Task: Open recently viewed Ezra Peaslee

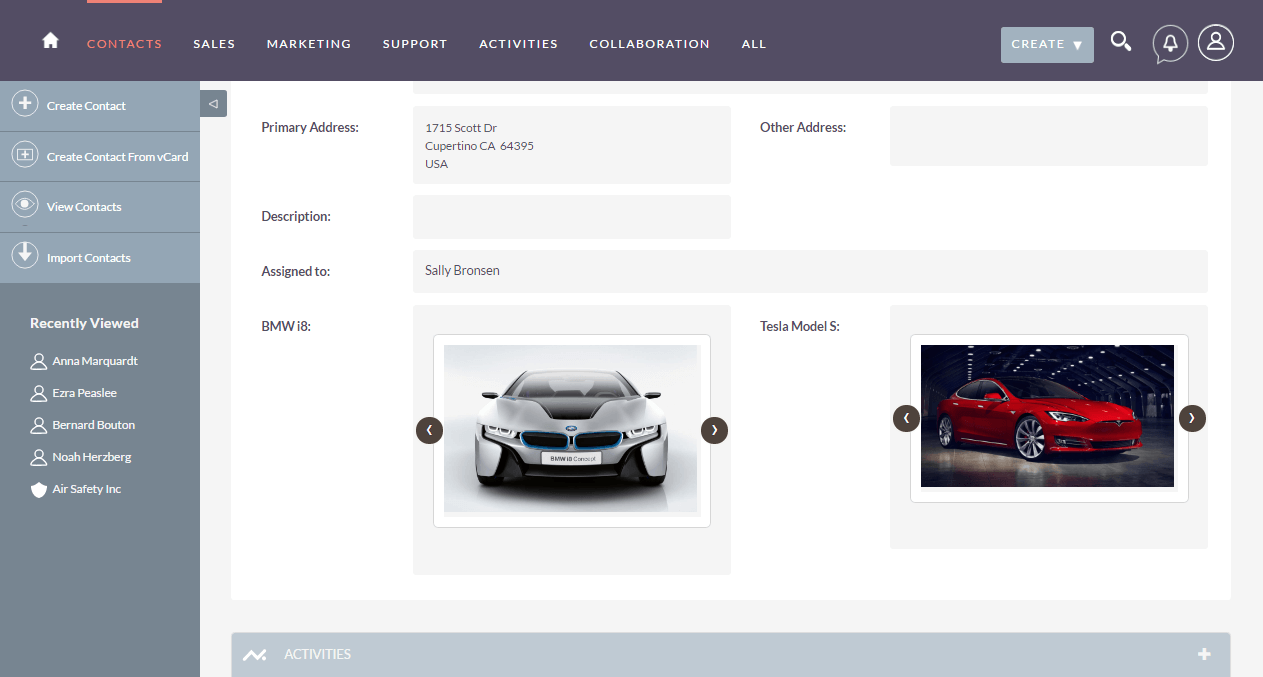Action: pos(85,393)
